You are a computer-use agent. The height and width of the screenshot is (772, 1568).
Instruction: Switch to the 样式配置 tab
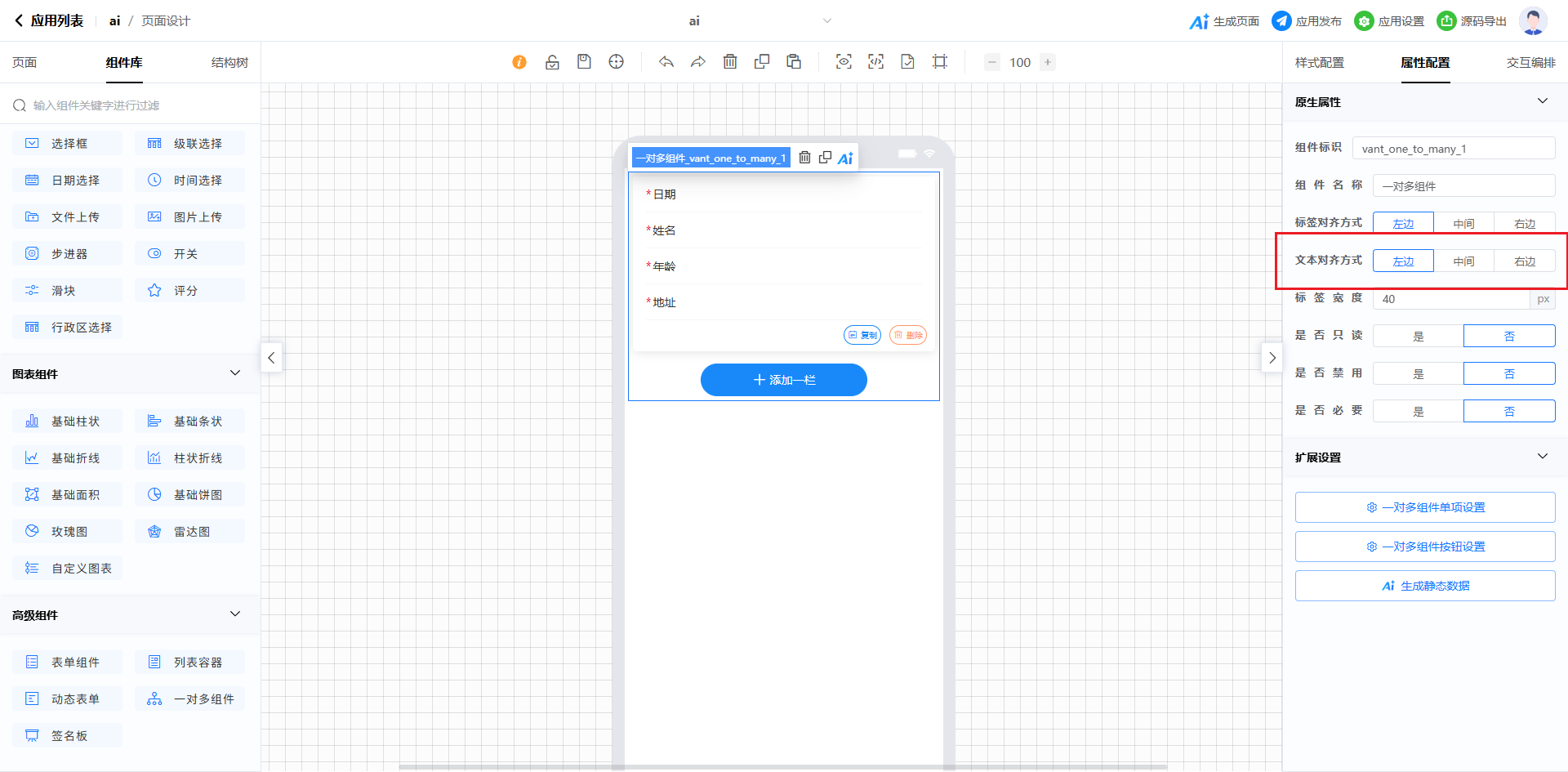coord(1319,63)
